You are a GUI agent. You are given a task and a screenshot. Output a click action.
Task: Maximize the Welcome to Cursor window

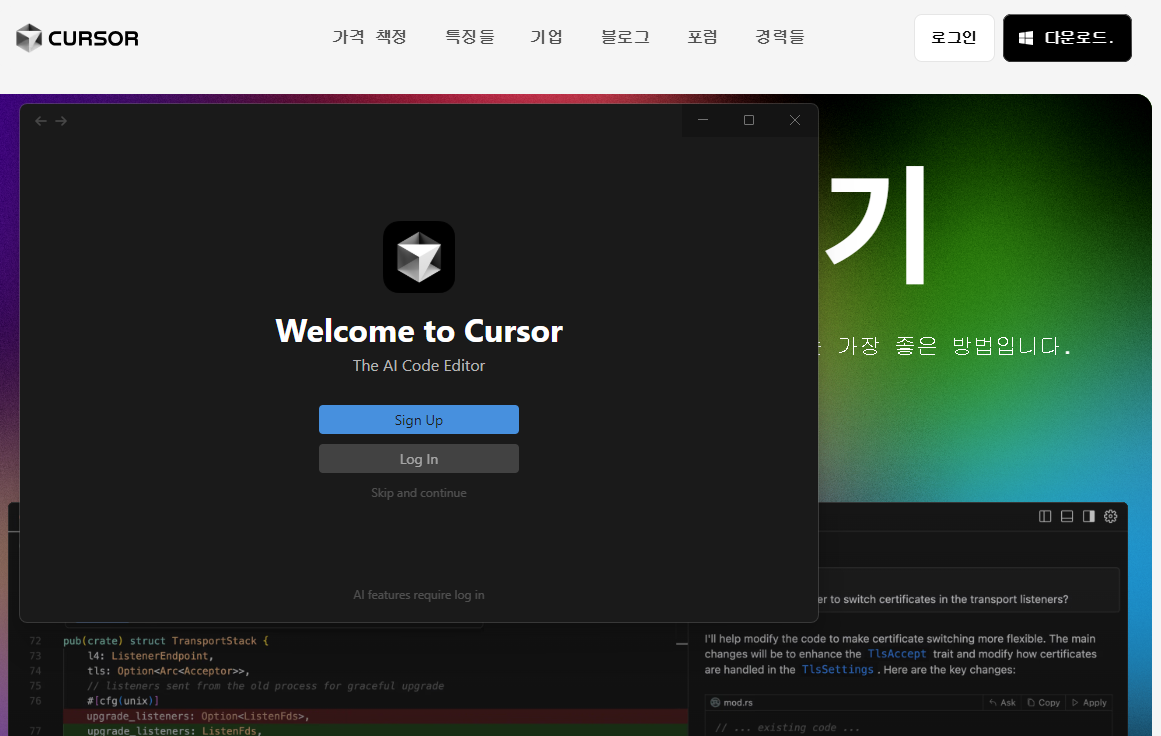point(749,120)
